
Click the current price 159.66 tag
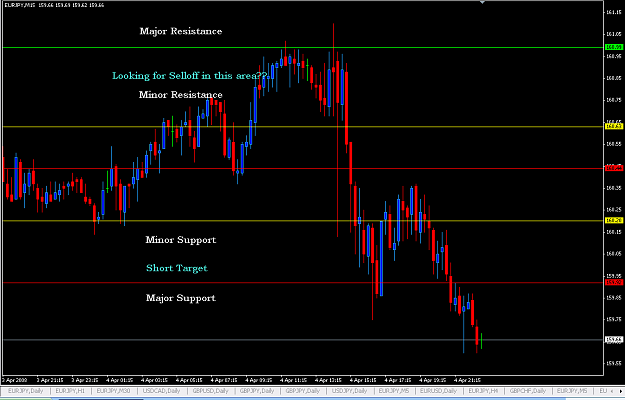click(614, 340)
